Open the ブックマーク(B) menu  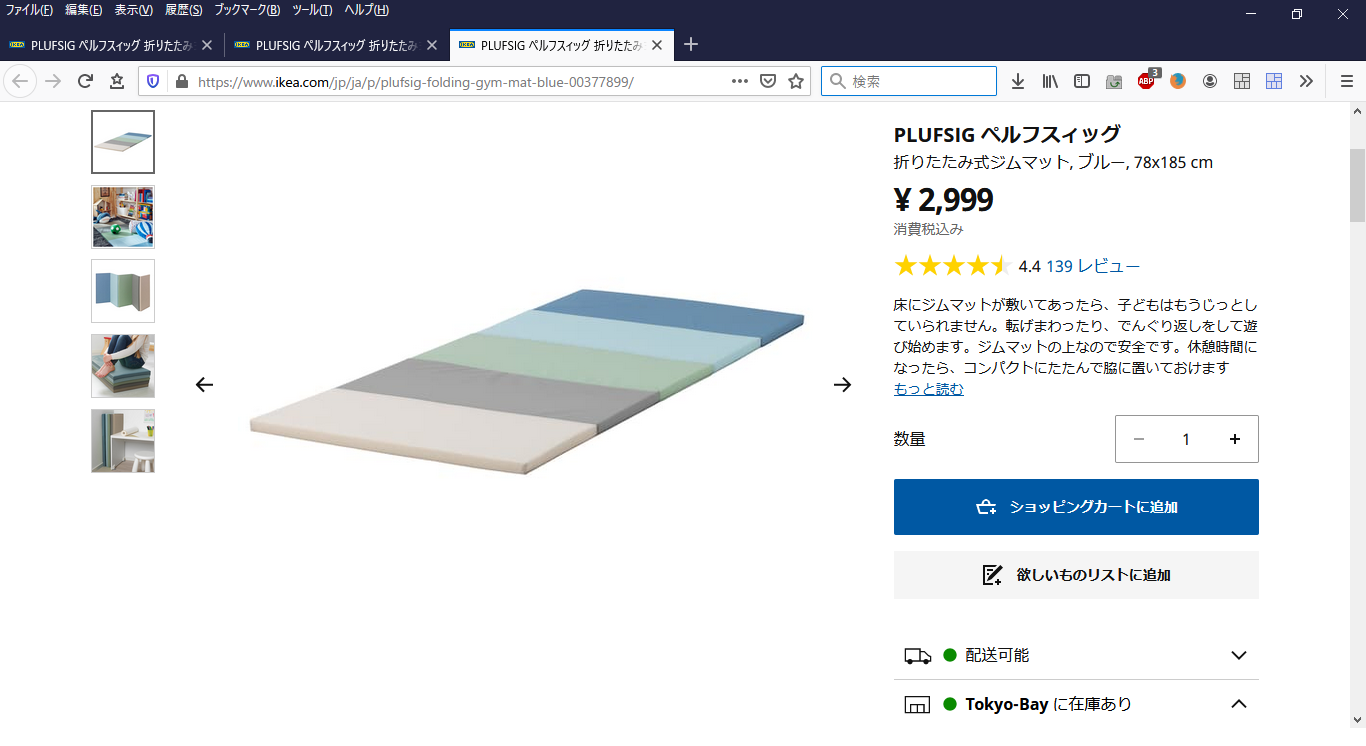point(247,10)
